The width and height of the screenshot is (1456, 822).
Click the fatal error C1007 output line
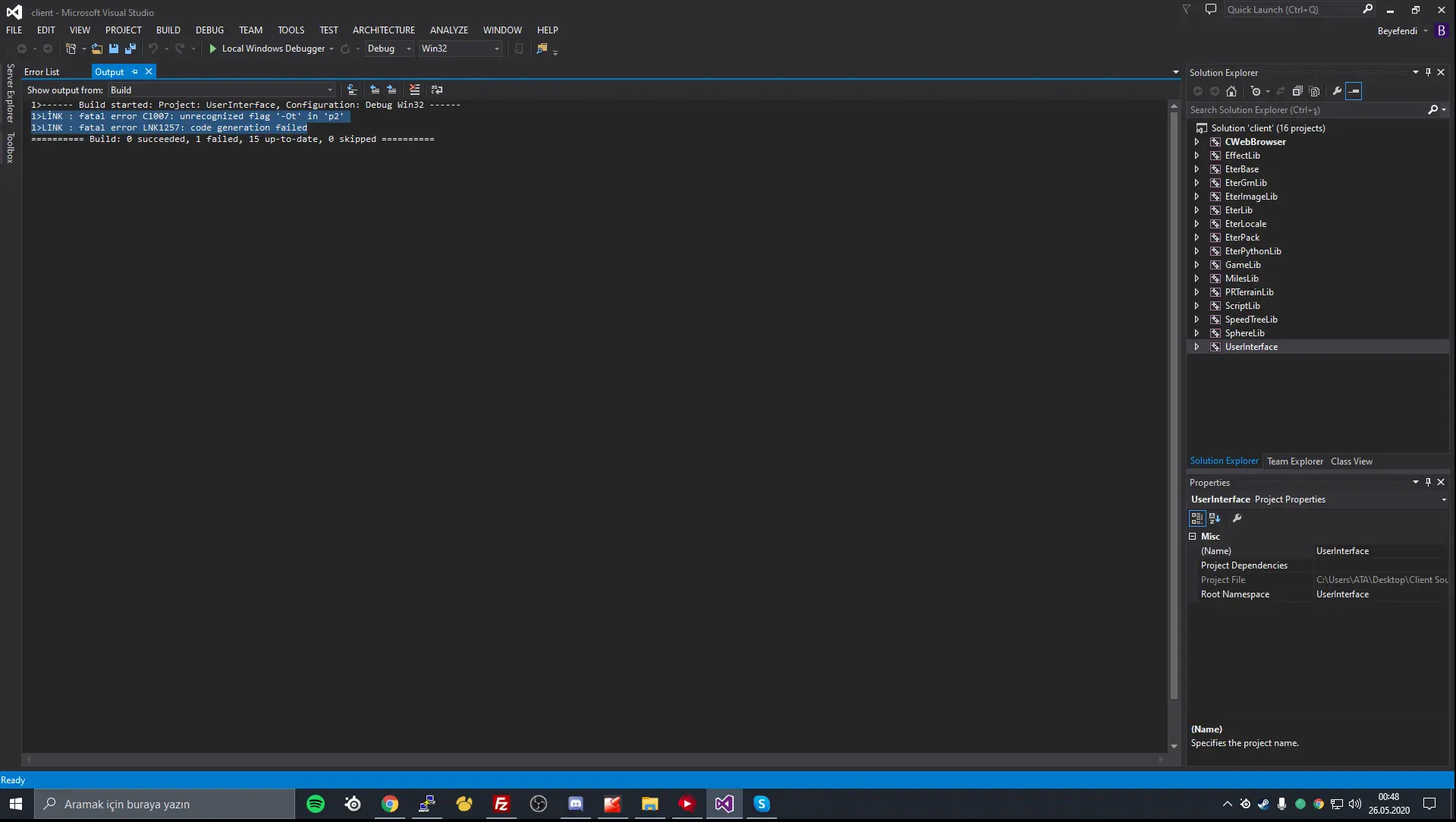pyautogui.click(x=190, y=116)
